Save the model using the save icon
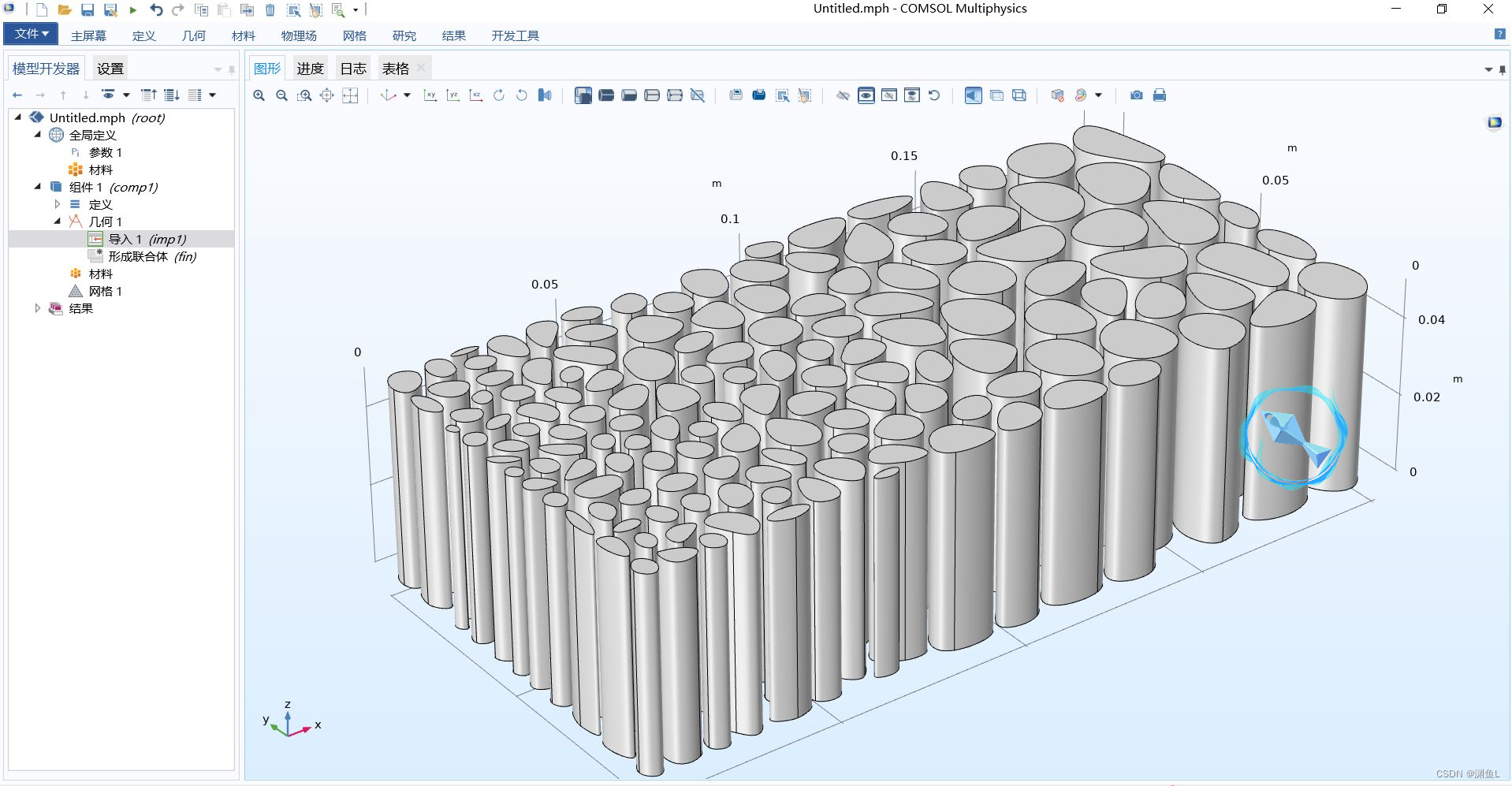 [x=88, y=9]
